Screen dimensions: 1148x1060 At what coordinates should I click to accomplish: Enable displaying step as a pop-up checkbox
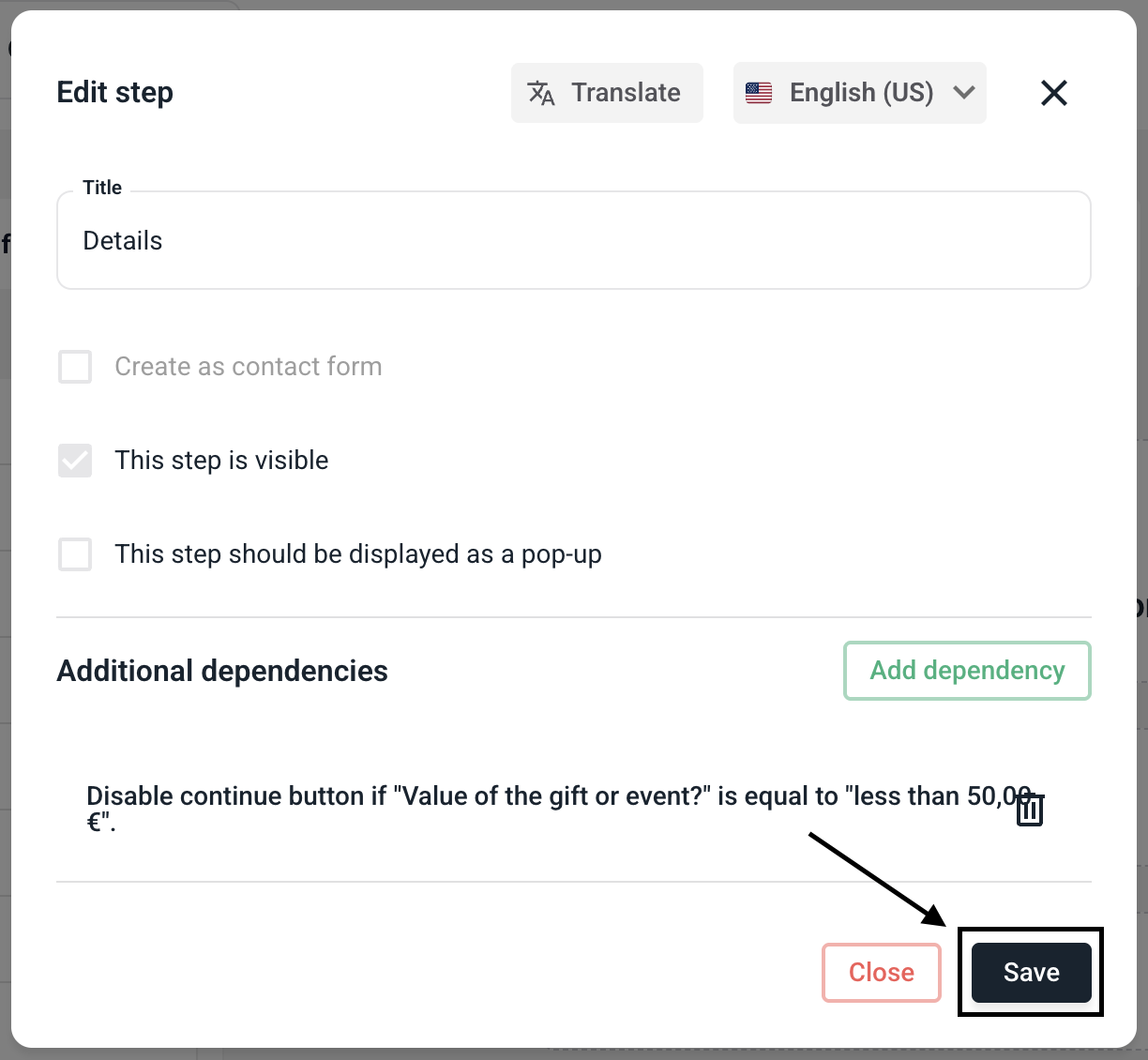(x=75, y=554)
